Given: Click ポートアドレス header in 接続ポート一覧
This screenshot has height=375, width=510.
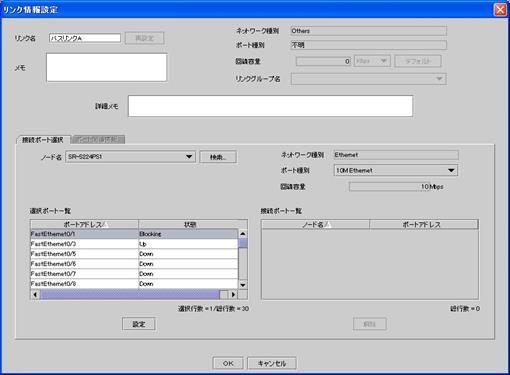Looking at the screenshot, I should [x=424, y=225].
